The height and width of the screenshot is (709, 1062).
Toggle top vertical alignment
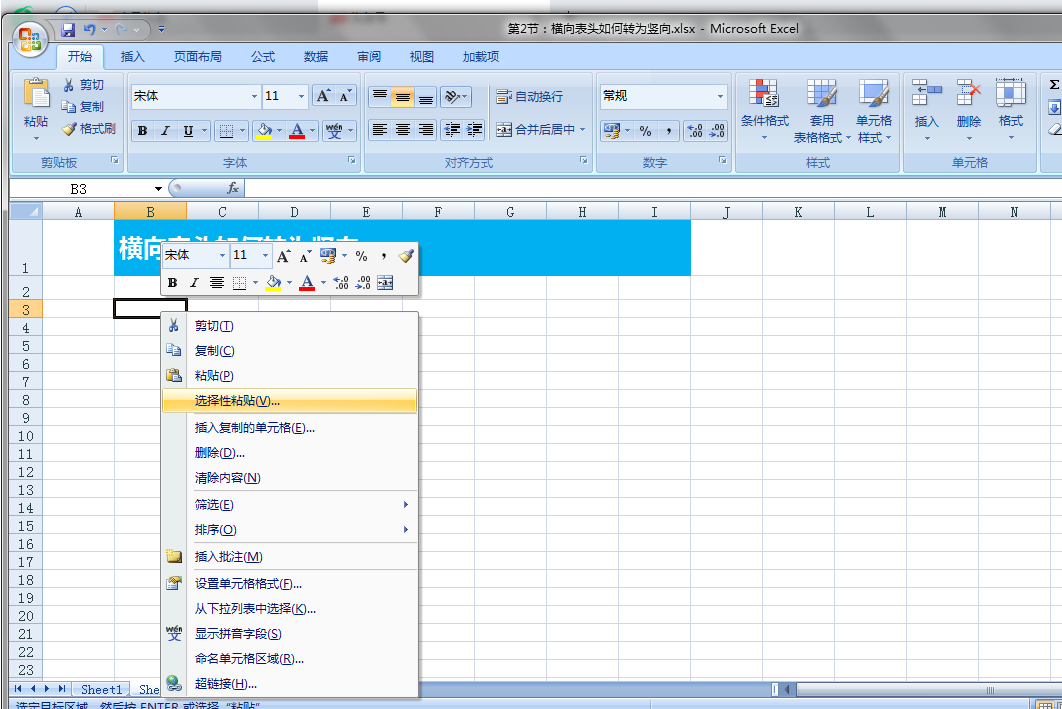coord(380,97)
